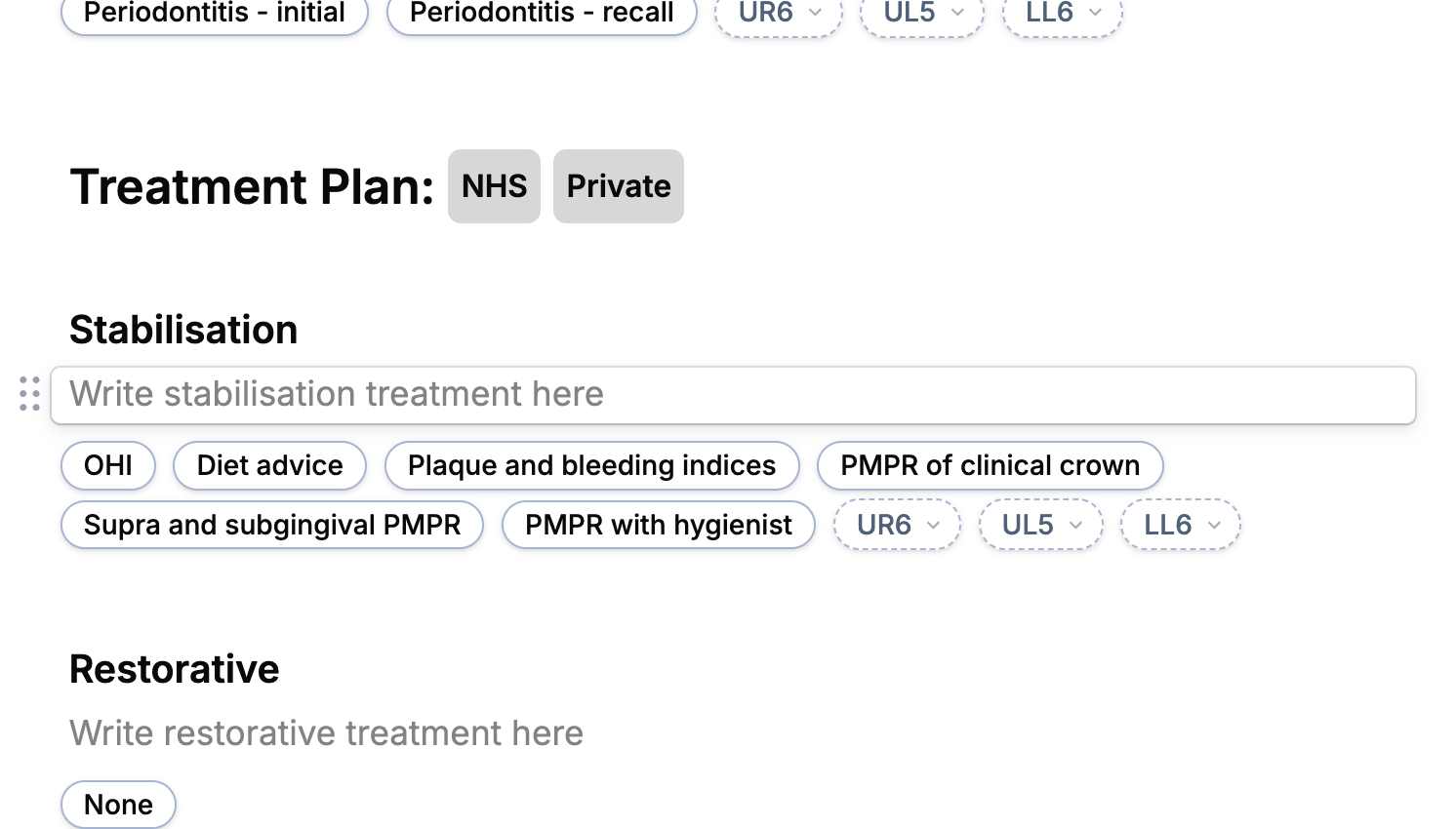Expand the LL6 dropdown under Stabilisation

(1181, 525)
